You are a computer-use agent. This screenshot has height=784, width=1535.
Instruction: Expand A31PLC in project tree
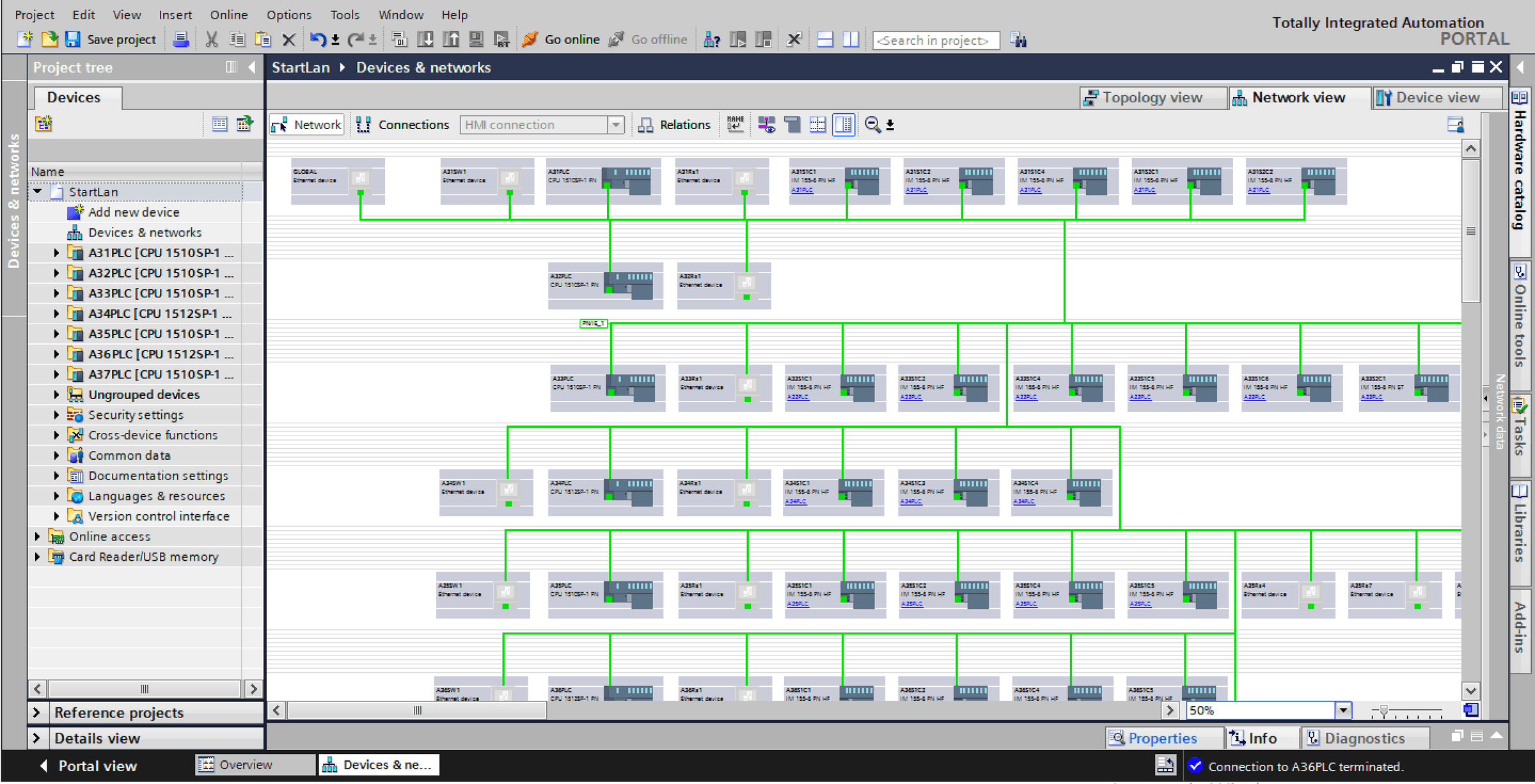pyautogui.click(x=56, y=253)
